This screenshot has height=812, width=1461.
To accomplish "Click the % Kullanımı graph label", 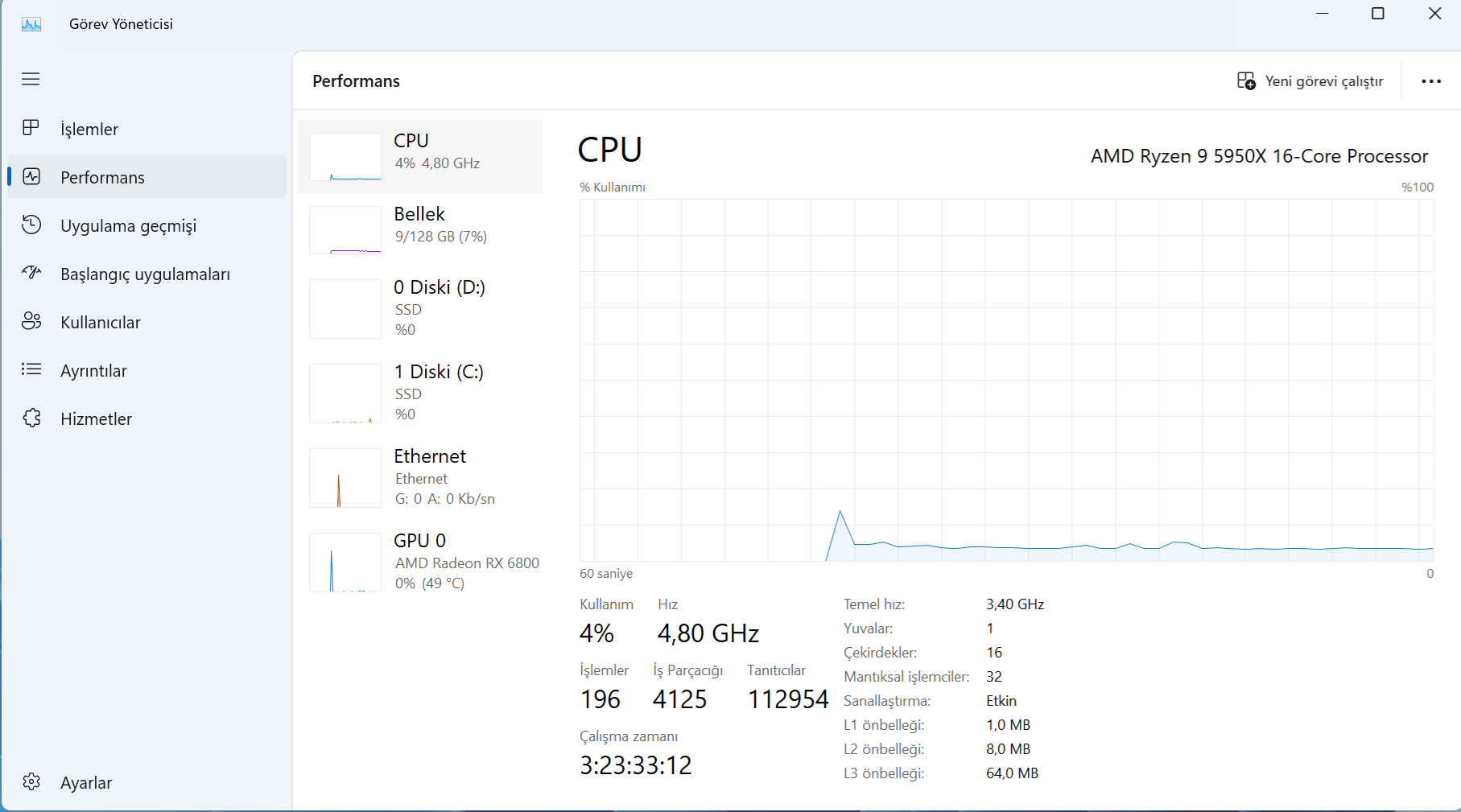I will click(613, 188).
